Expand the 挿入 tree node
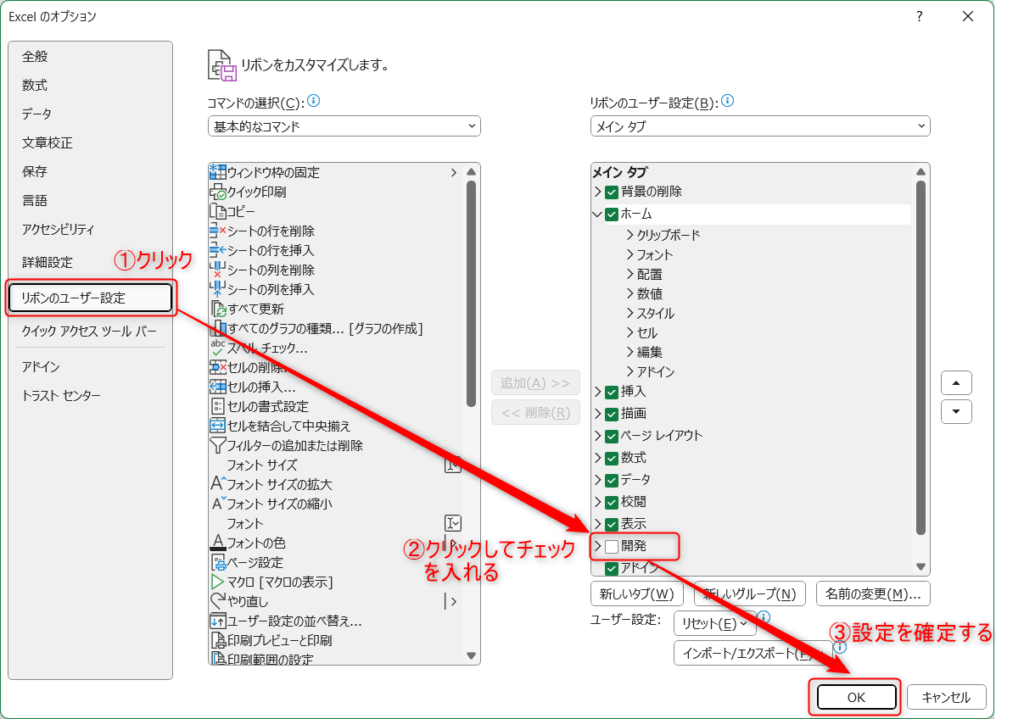Screen dimensions: 1024x719 tap(598, 392)
